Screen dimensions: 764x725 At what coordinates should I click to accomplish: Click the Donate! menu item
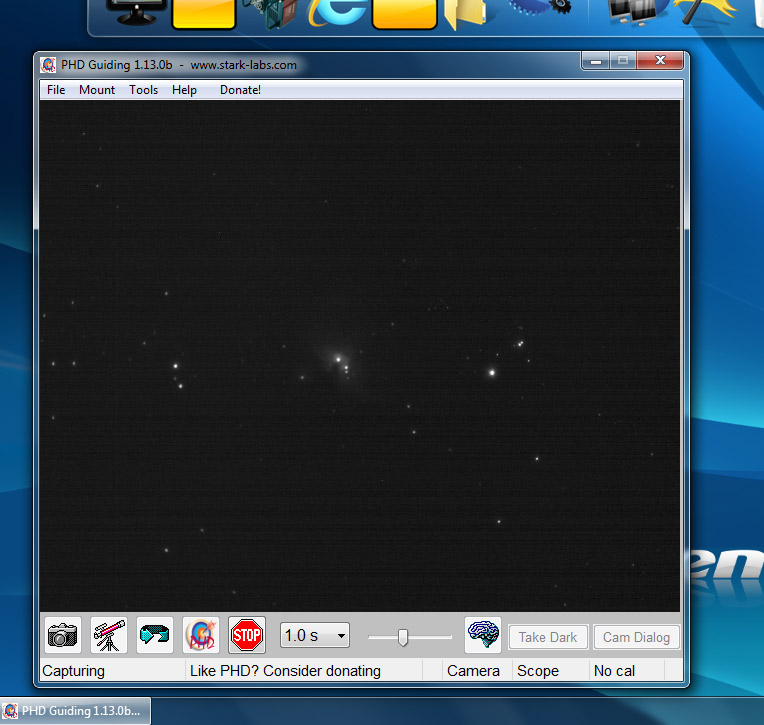(240, 90)
